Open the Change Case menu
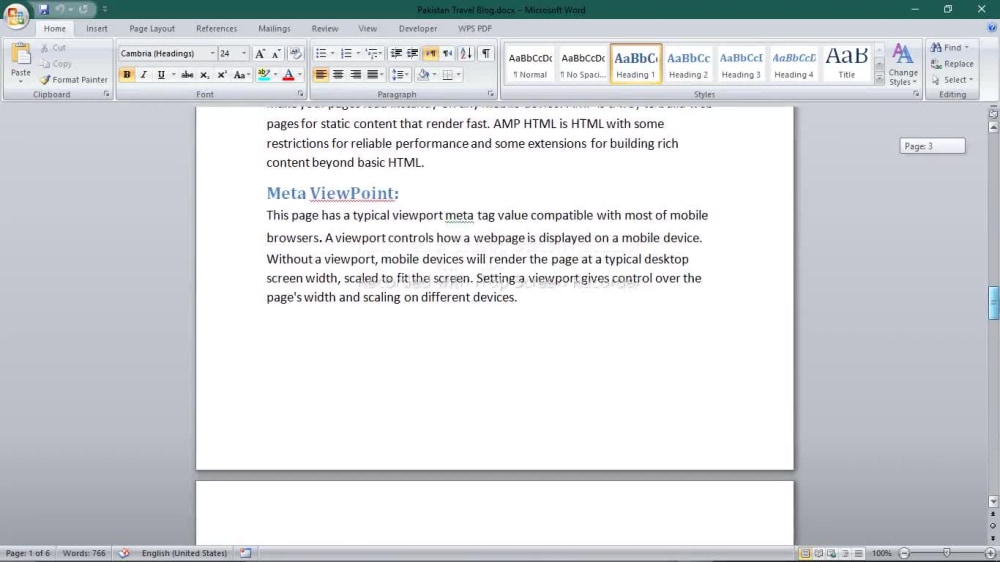1000x562 pixels. point(241,75)
